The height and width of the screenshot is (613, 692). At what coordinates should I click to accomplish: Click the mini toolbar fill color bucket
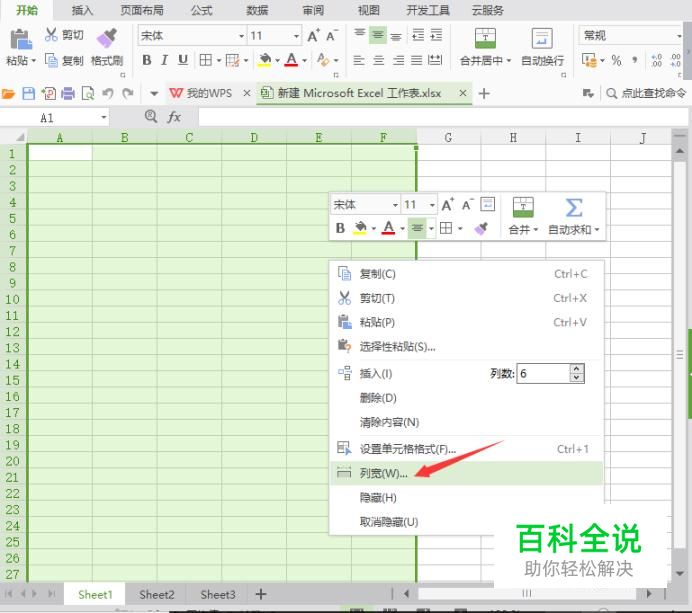360,228
